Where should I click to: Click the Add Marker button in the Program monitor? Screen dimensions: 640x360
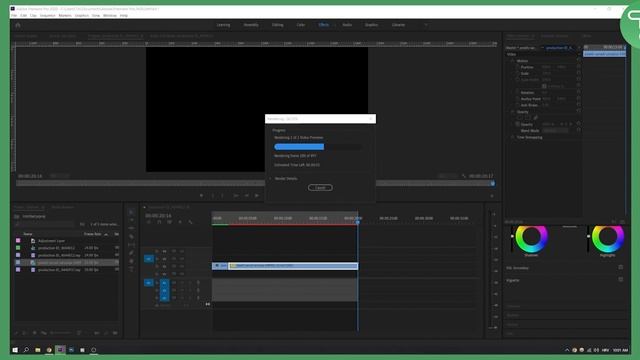click(201, 196)
